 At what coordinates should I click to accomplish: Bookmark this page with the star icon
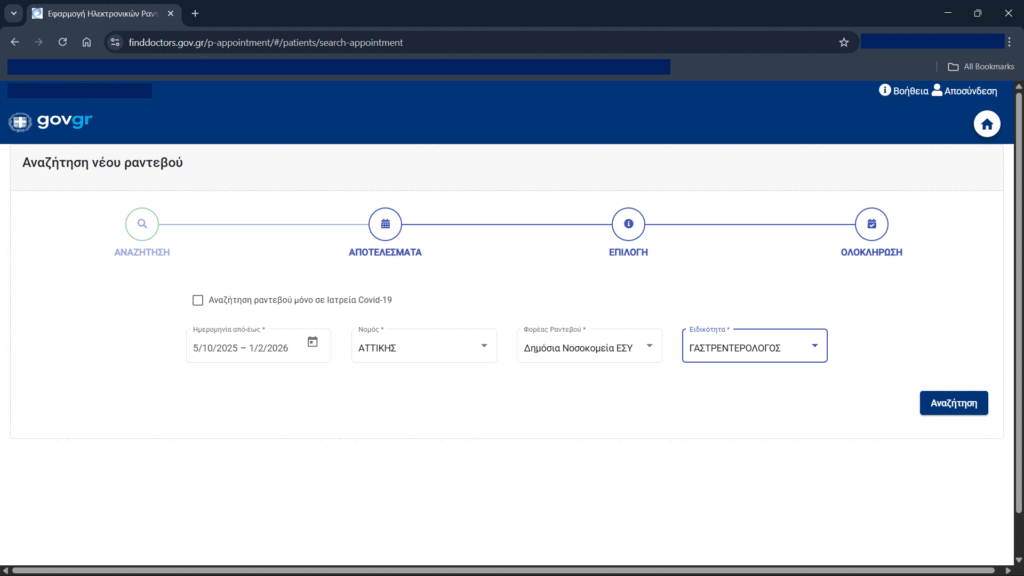[x=843, y=42]
